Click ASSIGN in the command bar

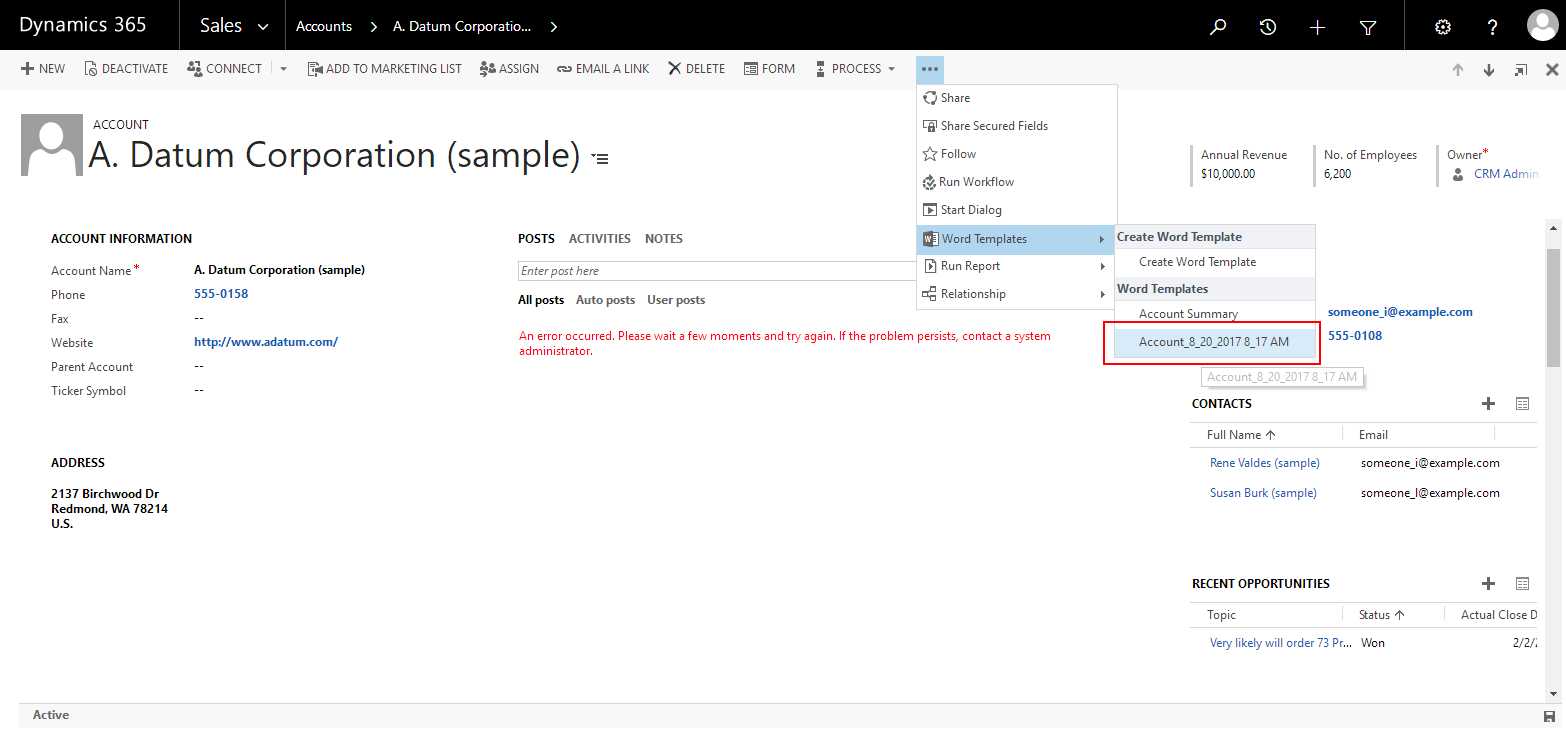(509, 69)
